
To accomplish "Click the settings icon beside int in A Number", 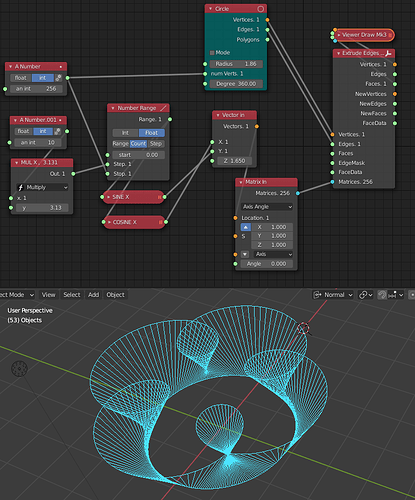I will point(58,78).
